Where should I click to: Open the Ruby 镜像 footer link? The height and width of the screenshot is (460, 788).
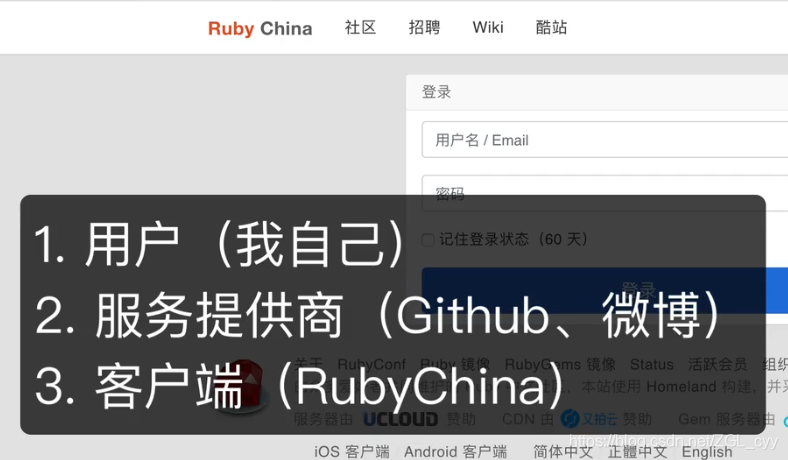[x=455, y=364]
